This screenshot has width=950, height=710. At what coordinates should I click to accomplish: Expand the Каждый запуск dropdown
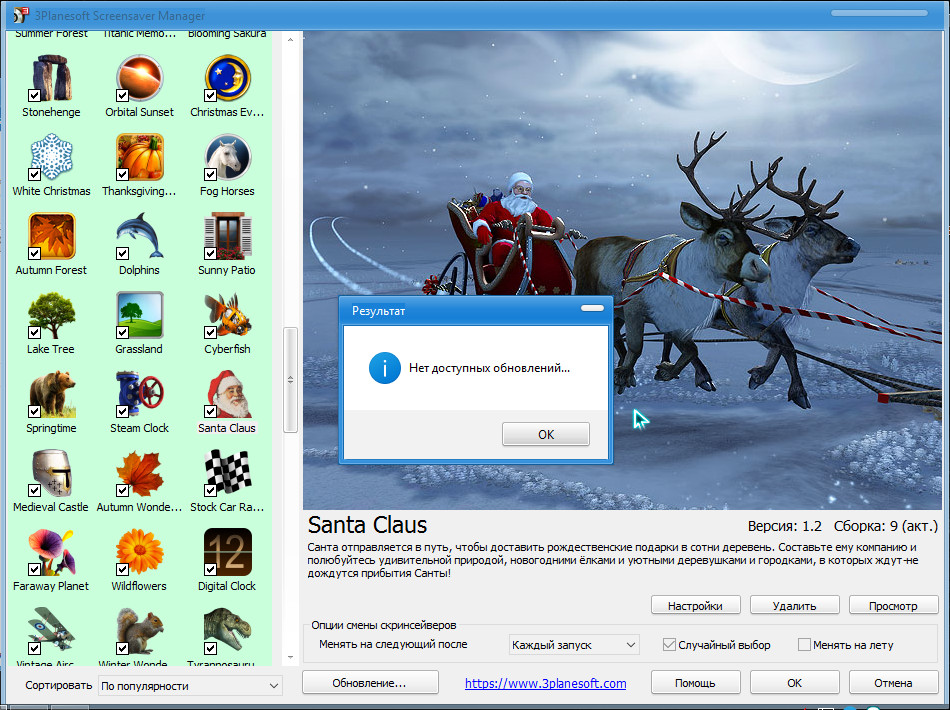click(574, 645)
